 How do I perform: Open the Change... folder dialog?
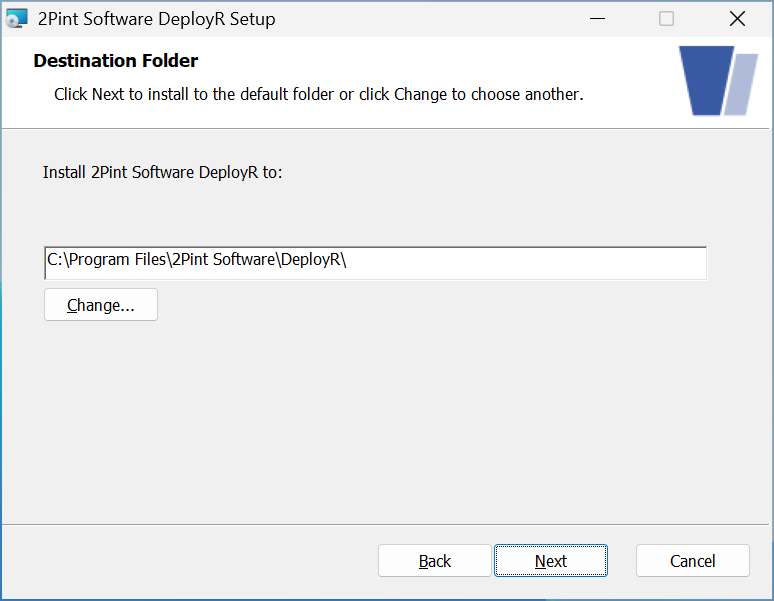click(x=101, y=305)
